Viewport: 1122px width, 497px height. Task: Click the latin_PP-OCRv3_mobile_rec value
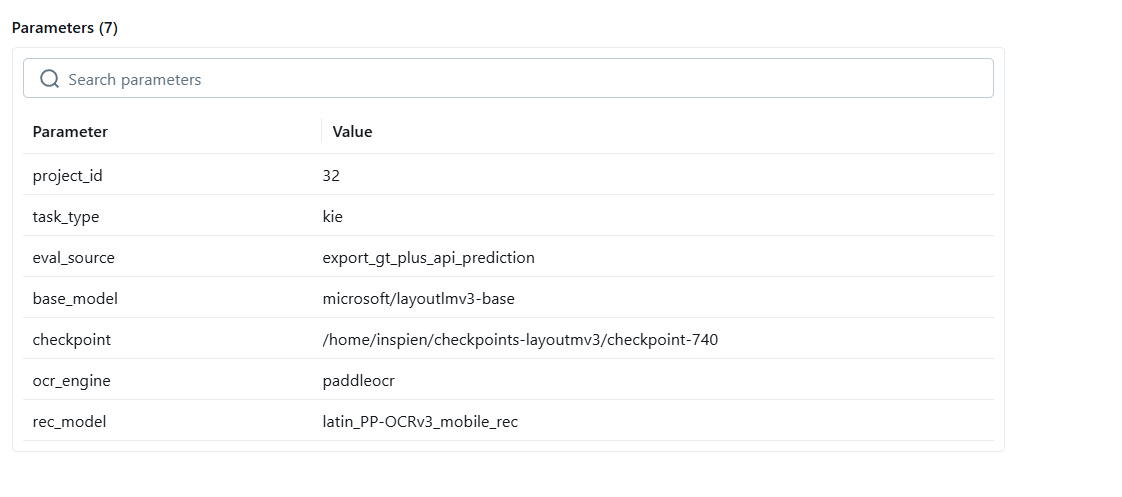click(420, 422)
